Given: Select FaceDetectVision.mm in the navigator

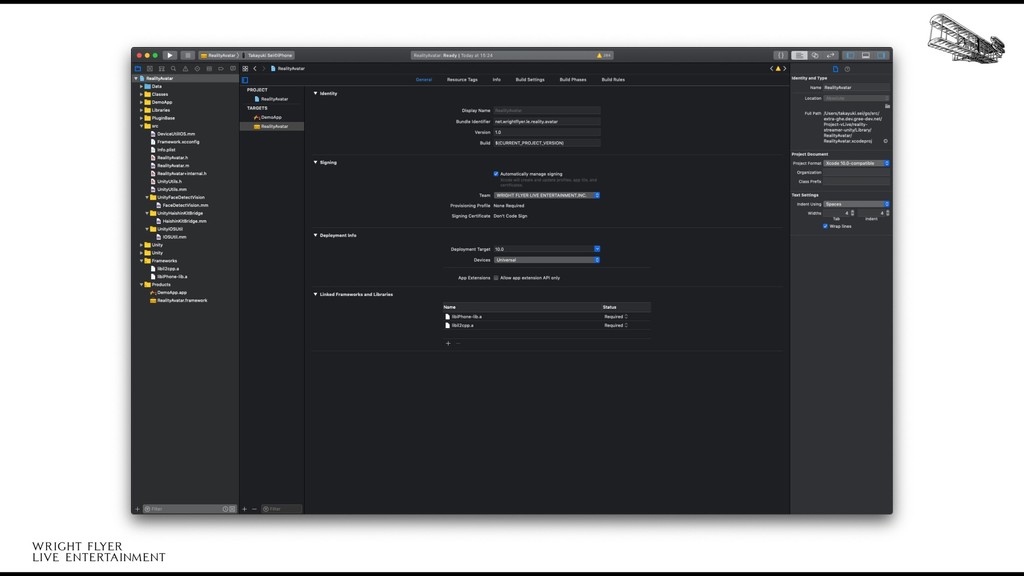Looking at the screenshot, I should click(185, 205).
